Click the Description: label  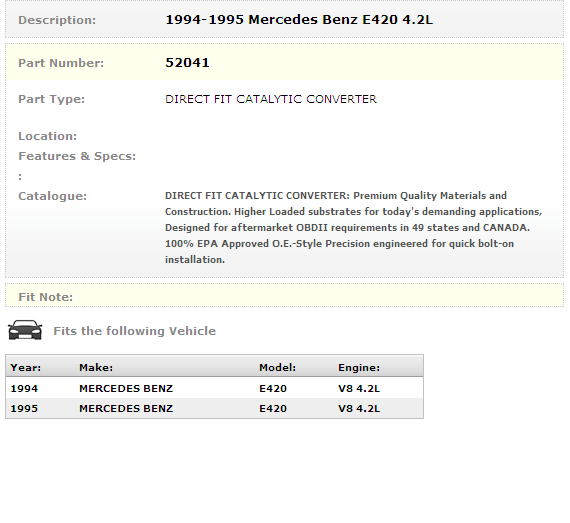[x=57, y=20]
